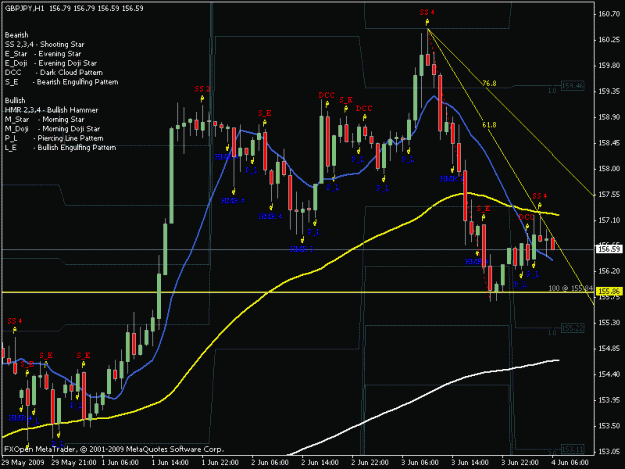Click the current price tag 156.59
Screen dimensions: 625x469
point(608,249)
